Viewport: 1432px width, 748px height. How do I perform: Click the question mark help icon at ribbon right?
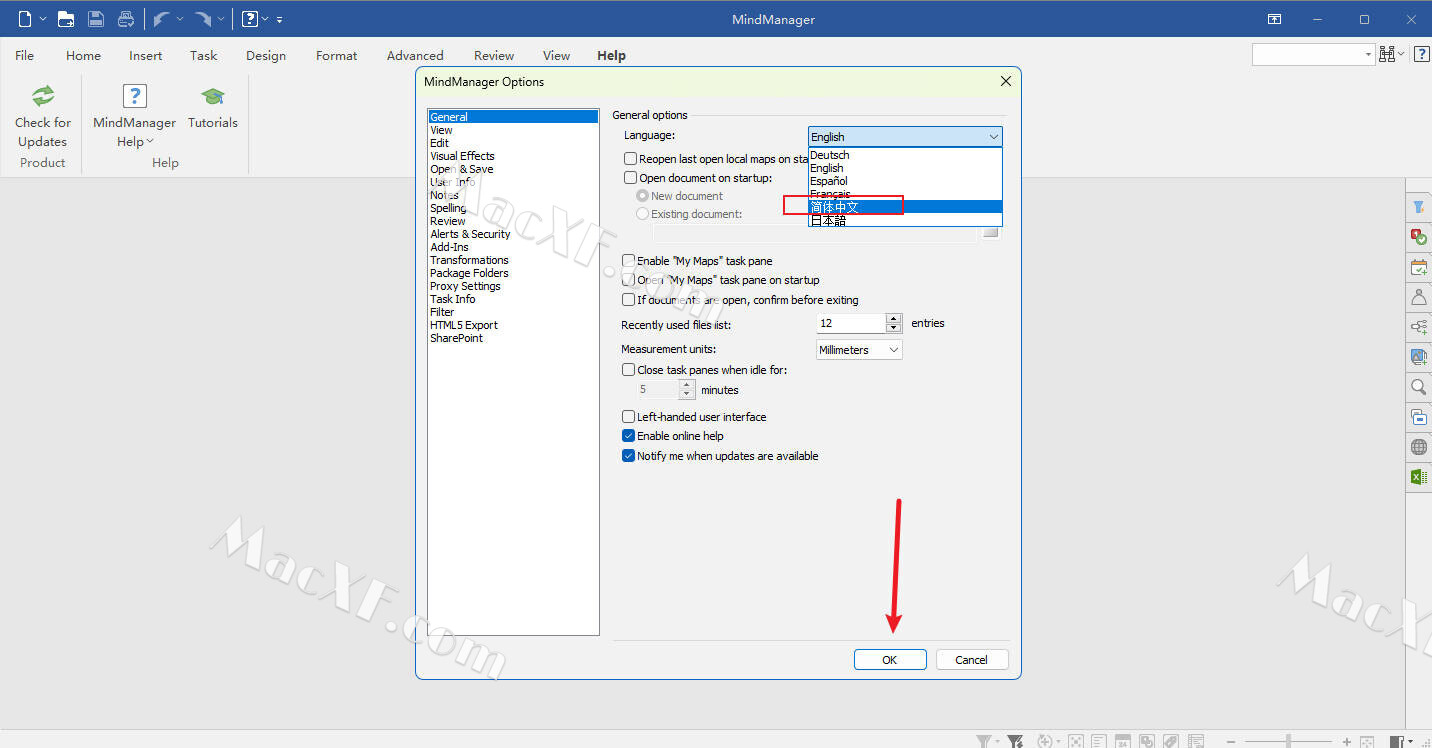click(x=1422, y=55)
